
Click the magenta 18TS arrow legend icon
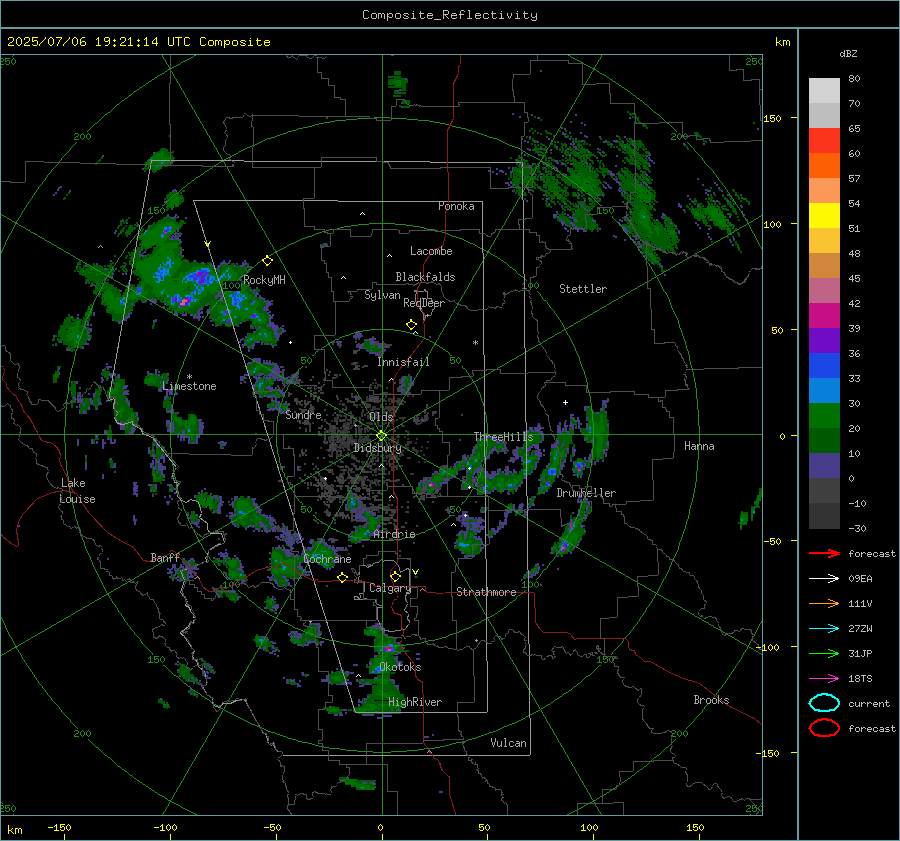tap(824, 679)
